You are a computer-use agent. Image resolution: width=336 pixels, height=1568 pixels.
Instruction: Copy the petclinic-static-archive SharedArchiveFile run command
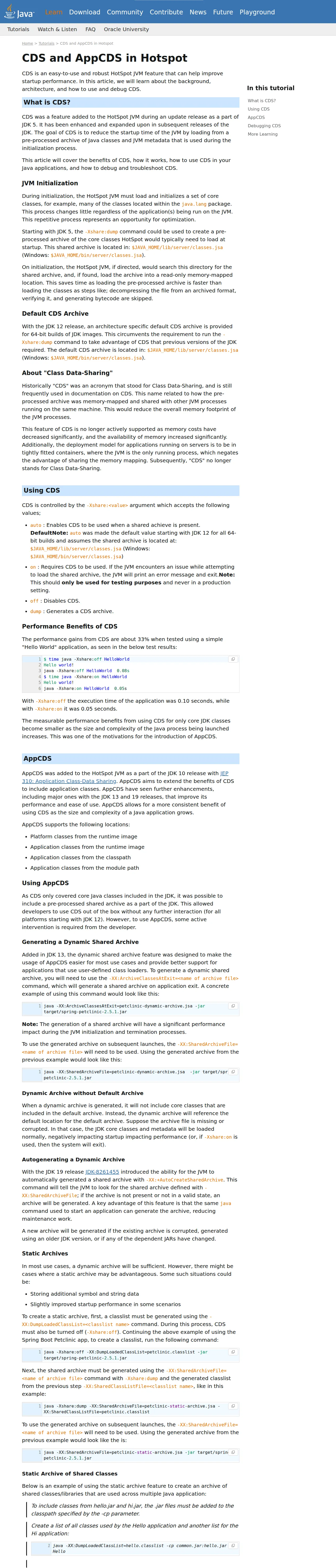click(x=233, y=1452)
